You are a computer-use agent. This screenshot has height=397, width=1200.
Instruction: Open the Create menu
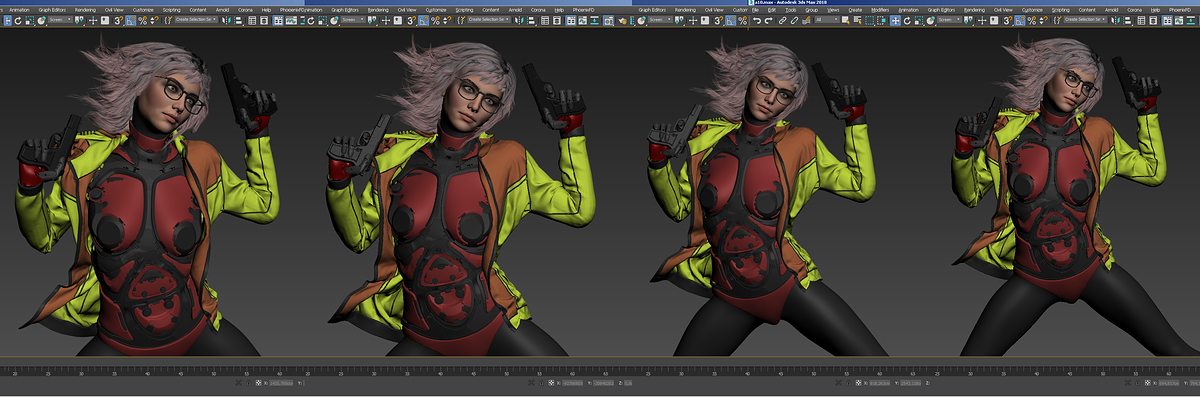[855, 10]
